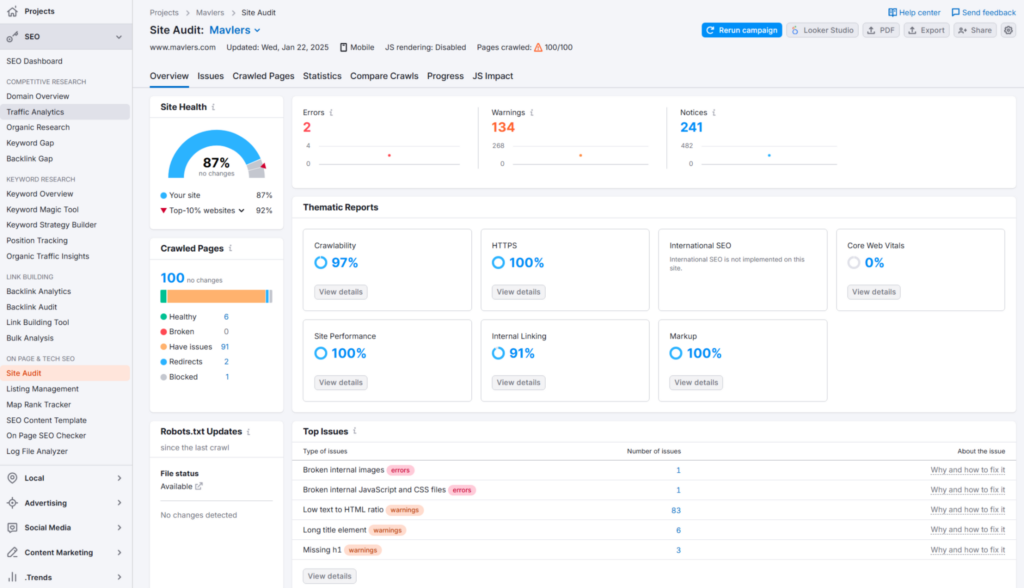Click the Help center book icon

[892, 12]
